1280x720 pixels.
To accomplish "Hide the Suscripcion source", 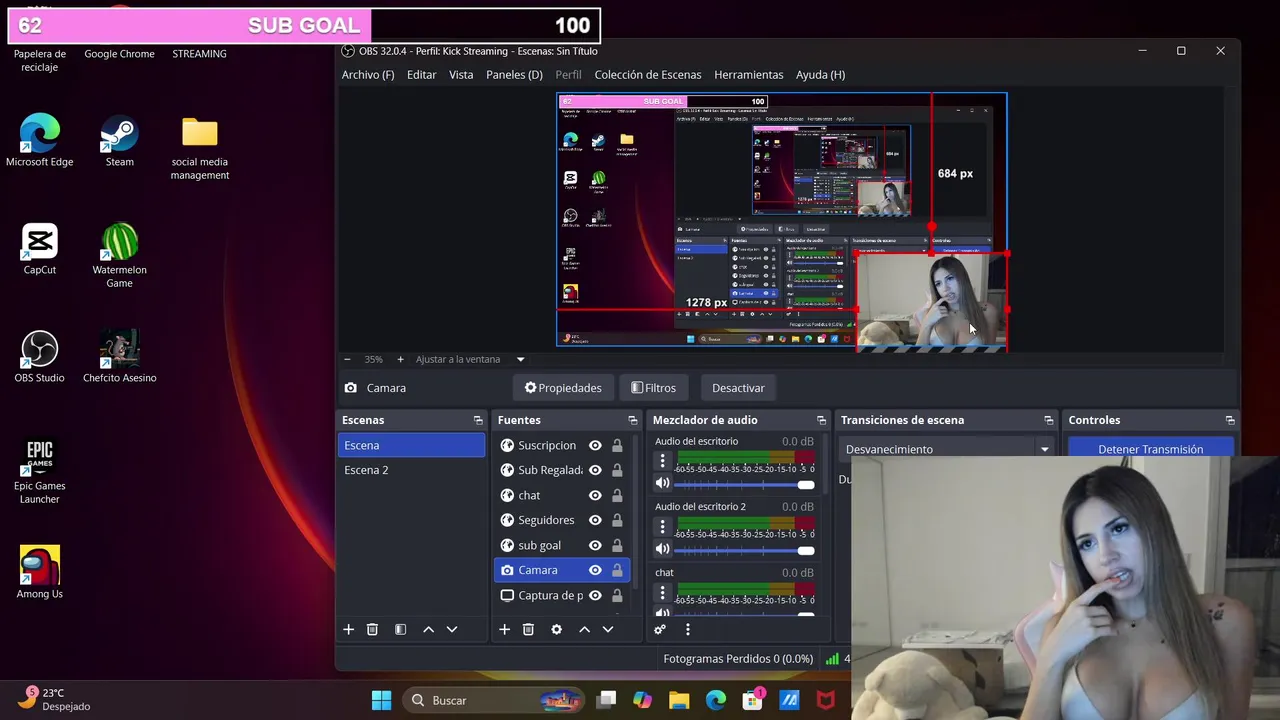I will point(595,445).
